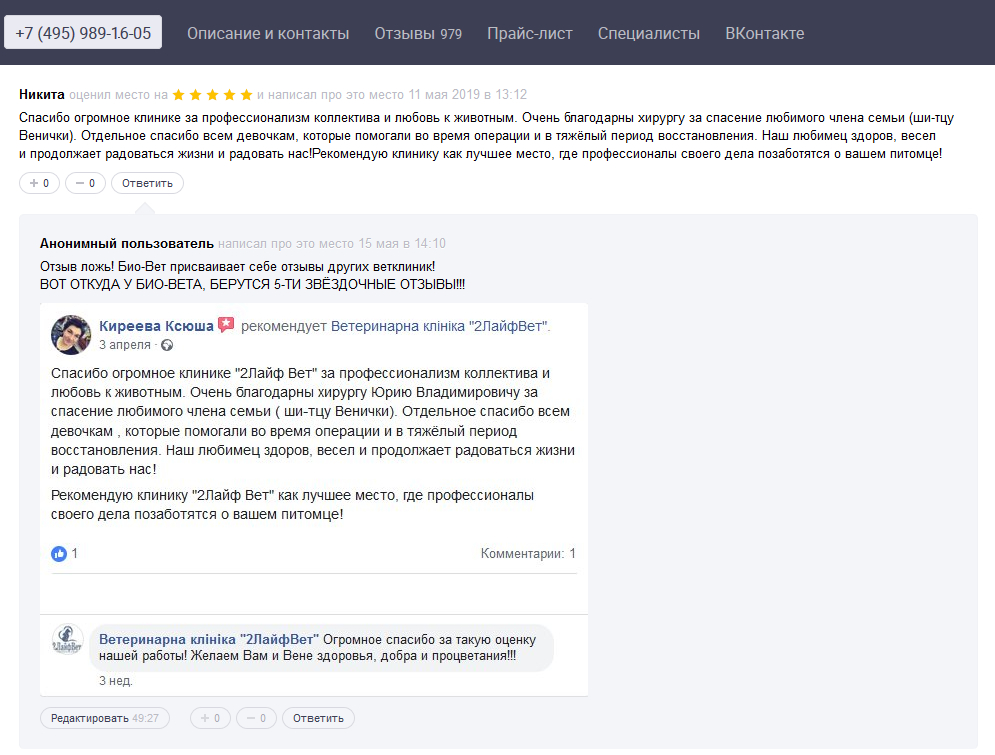Click the recommendation badge next to Киреева Ксюша

(226, 325)
